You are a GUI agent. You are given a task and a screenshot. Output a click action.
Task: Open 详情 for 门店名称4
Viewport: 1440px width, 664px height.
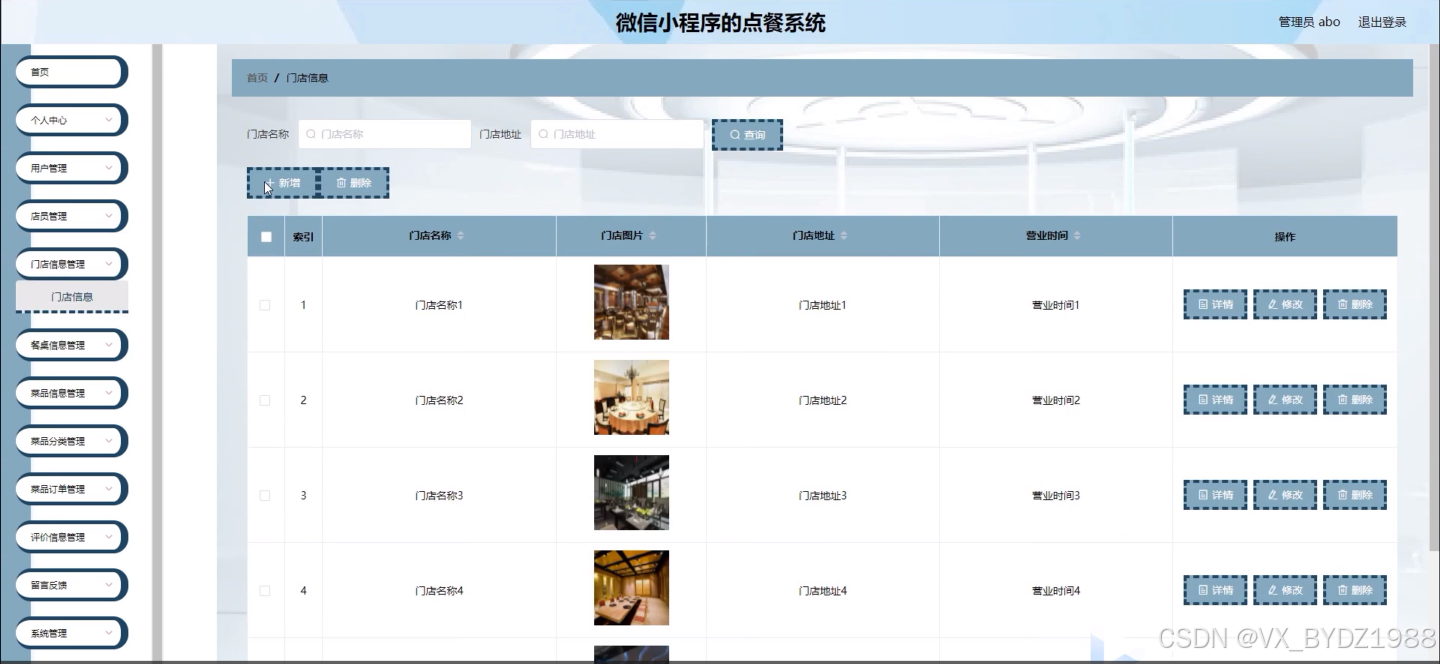[1215, 591]
